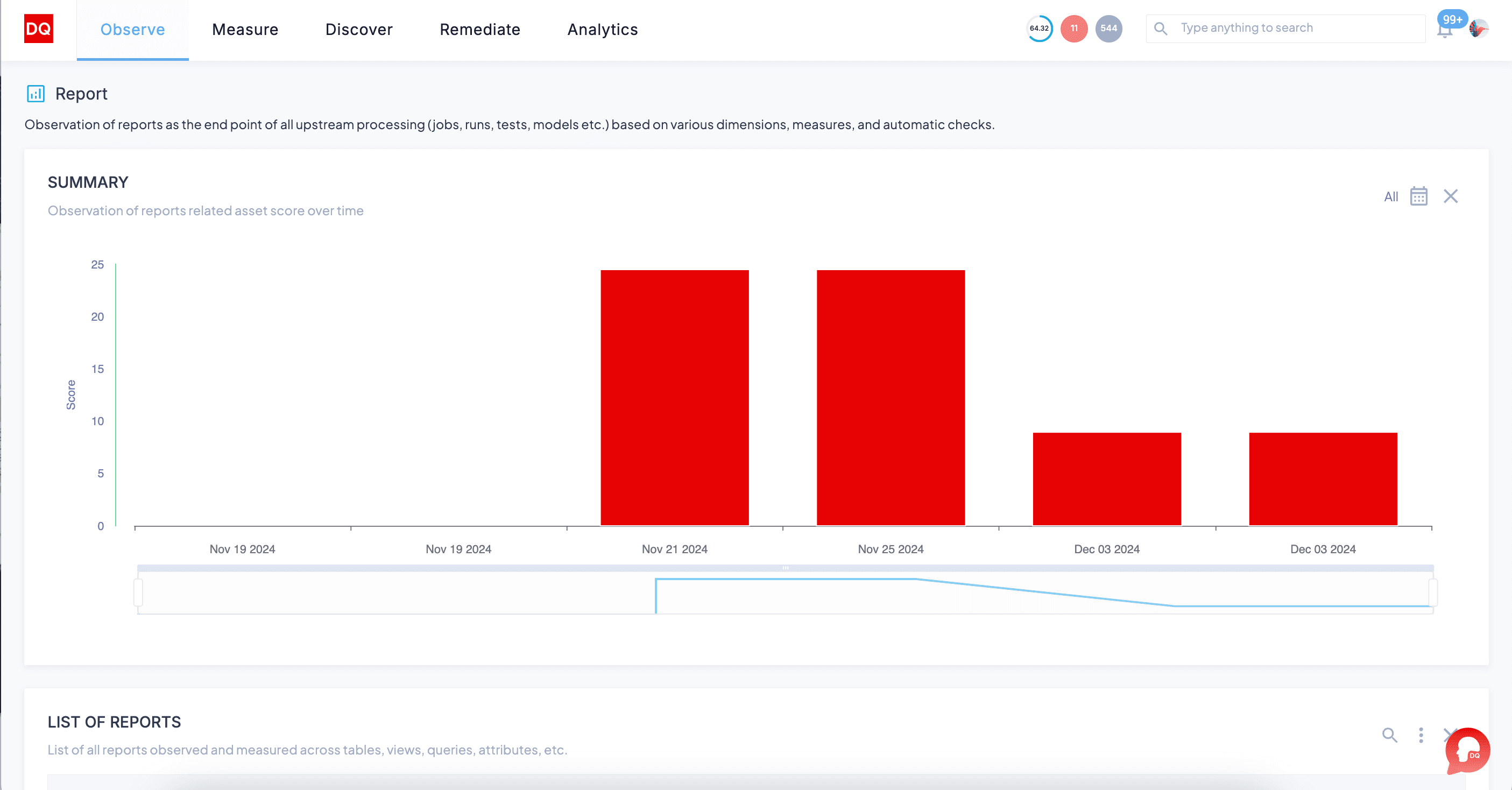Image resolution: width=1512 pixels, height=790 pixels.
Task: Open the DQ chat assistant bubble
Action: pyautogui.click(x=1467, y=751)
